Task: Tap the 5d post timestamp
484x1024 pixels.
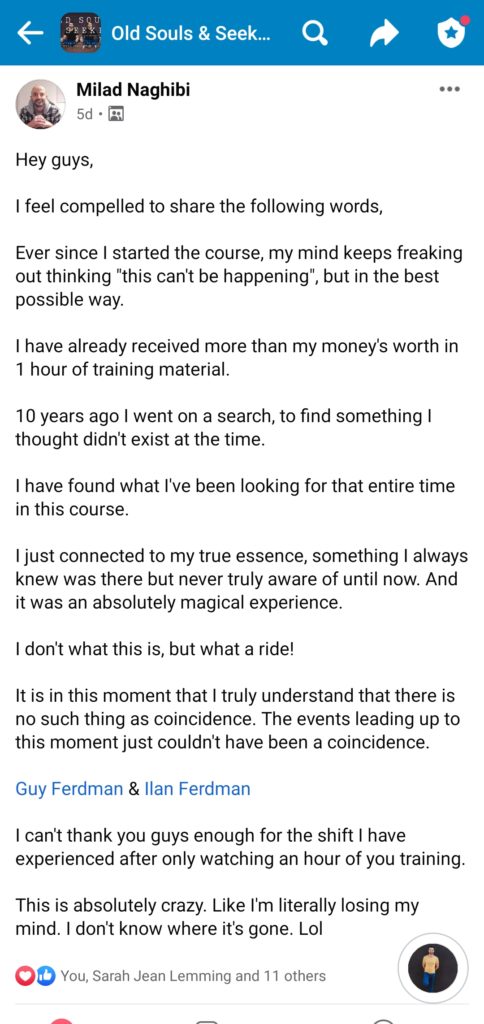Action: pos(84,115)
